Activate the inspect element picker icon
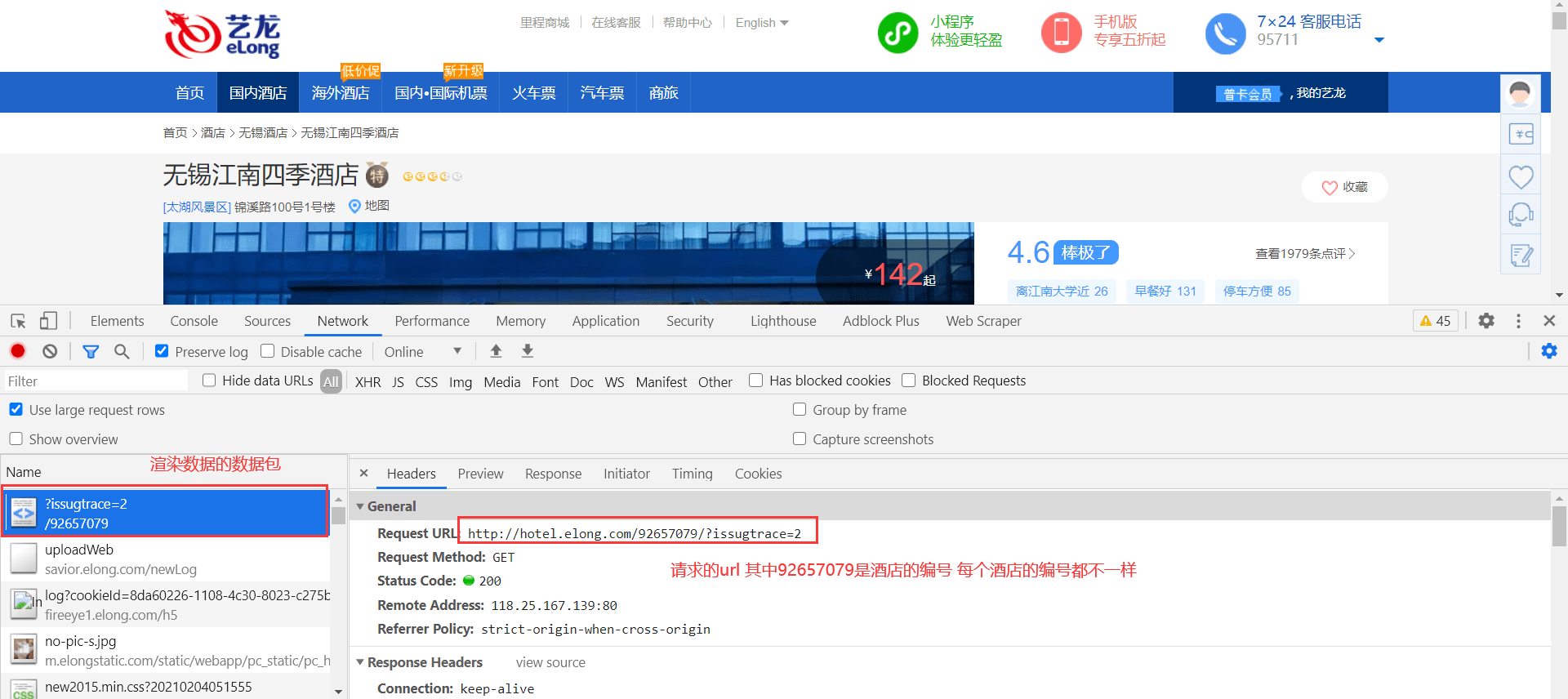This screenshot has width=1568, height=699. pos(18,321)
